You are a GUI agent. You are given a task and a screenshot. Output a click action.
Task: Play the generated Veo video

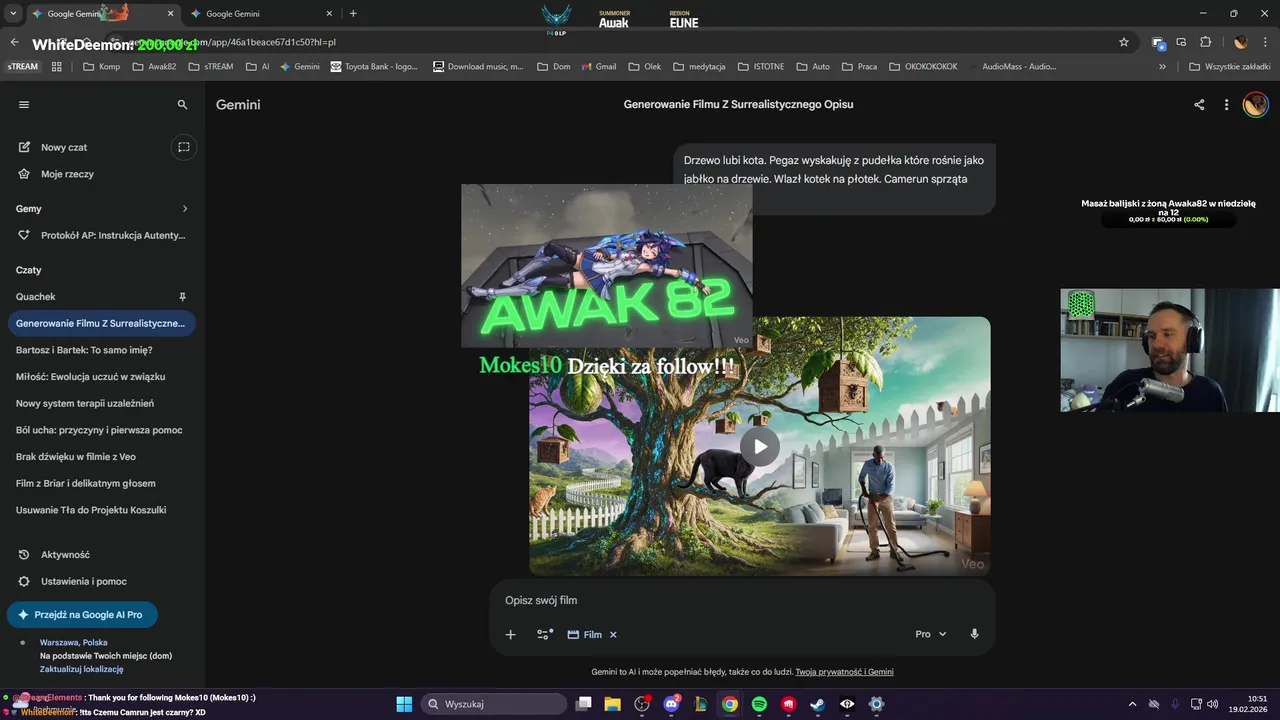coord(760,447)
